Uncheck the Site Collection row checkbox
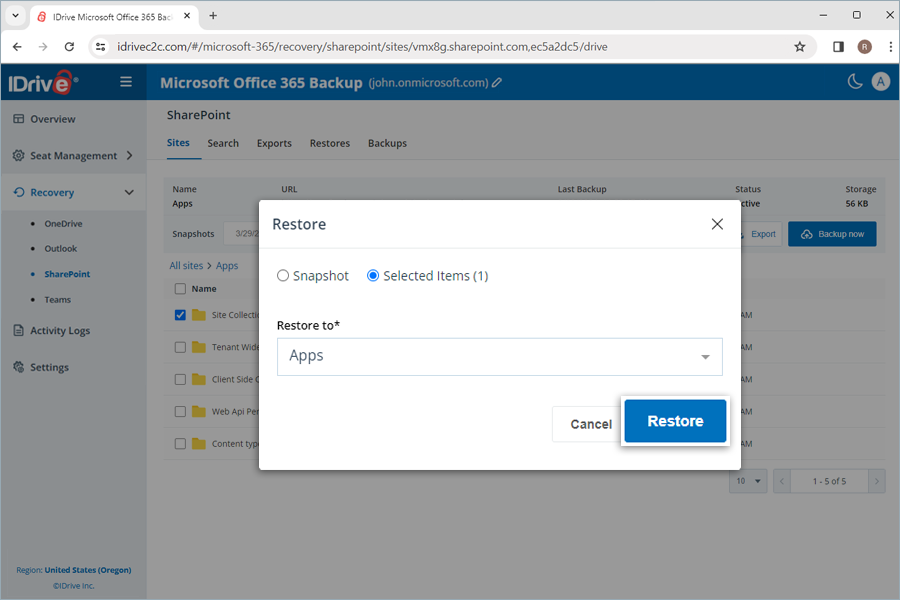Screen dimensions: 900x600 point(180,315)
